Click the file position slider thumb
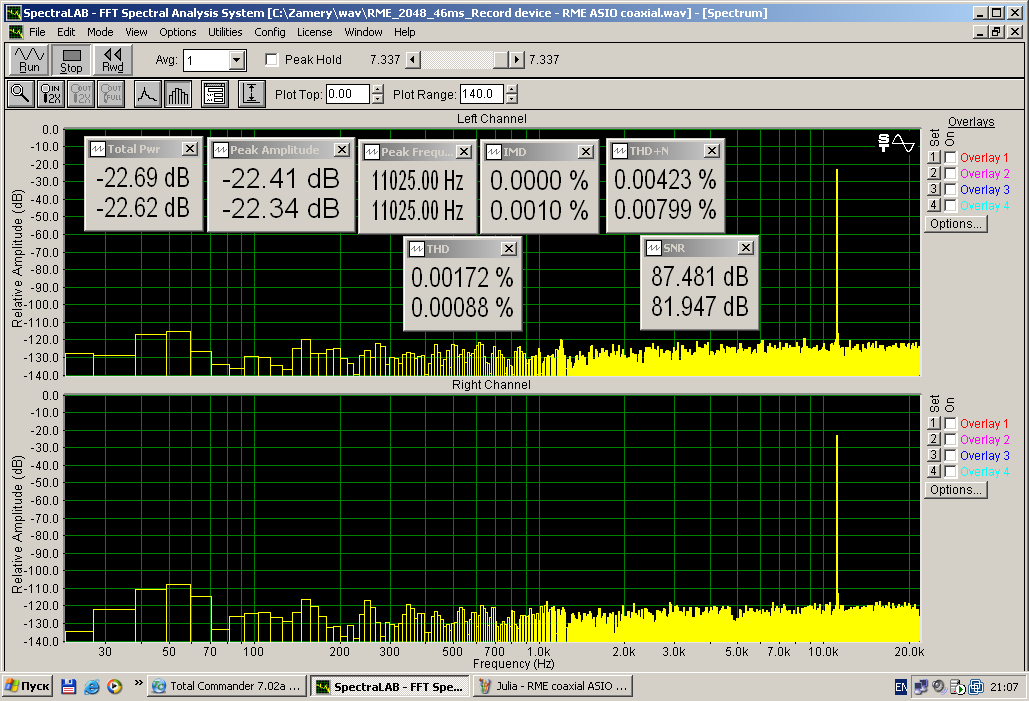This screenshot has height=701, width=1029. [501, 60]
